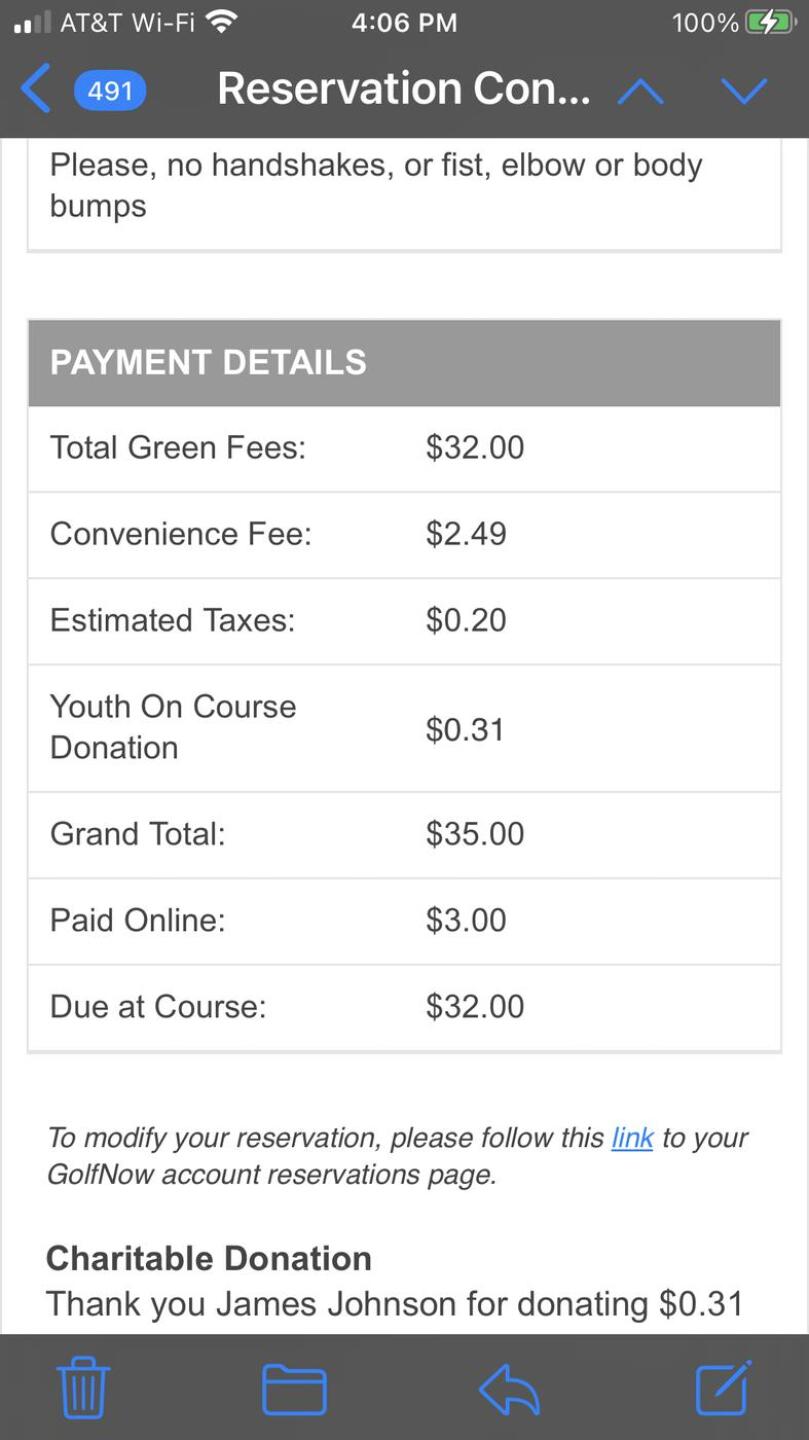Tap the 491 unread count badge
This screenshot has width=809, height=1440.
coord(110,91)
